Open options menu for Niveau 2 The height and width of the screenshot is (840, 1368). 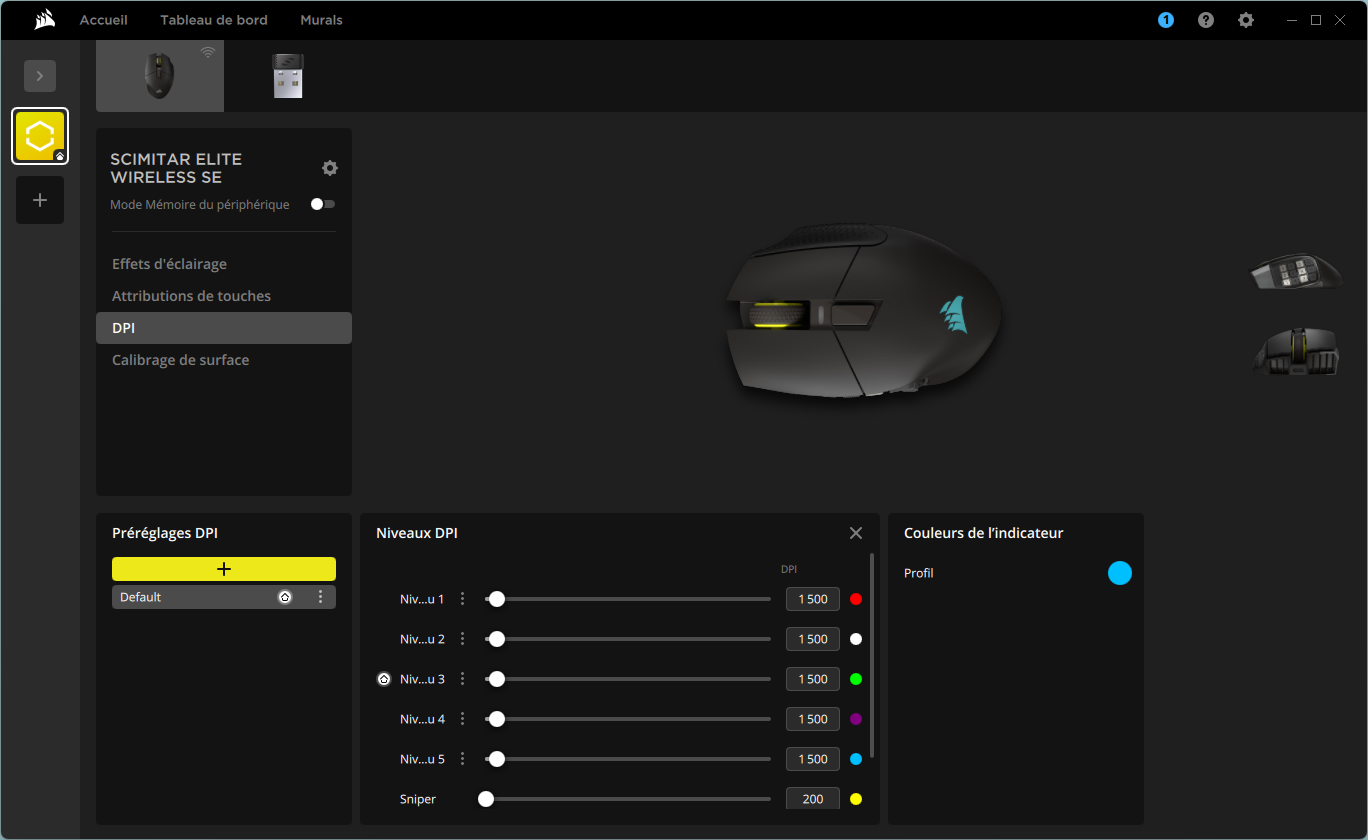(x=462, y=639)
